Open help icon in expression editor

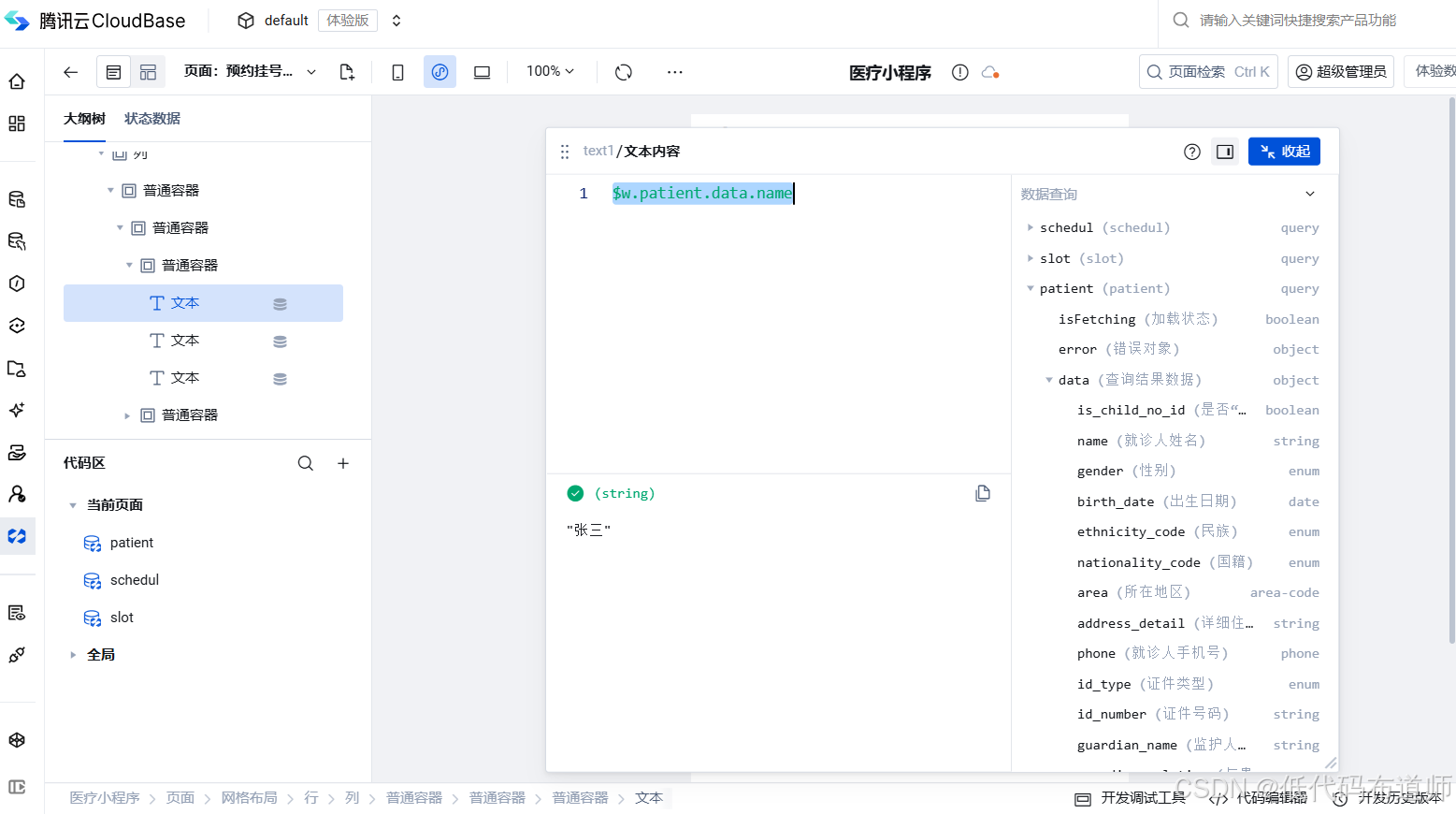click(1191, 152)
